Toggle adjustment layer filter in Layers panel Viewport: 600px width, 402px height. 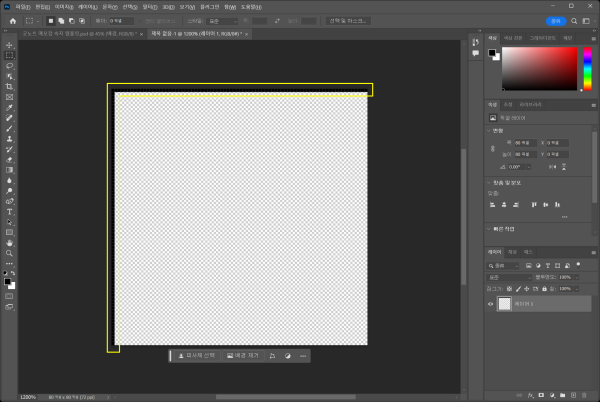(538, 265)
